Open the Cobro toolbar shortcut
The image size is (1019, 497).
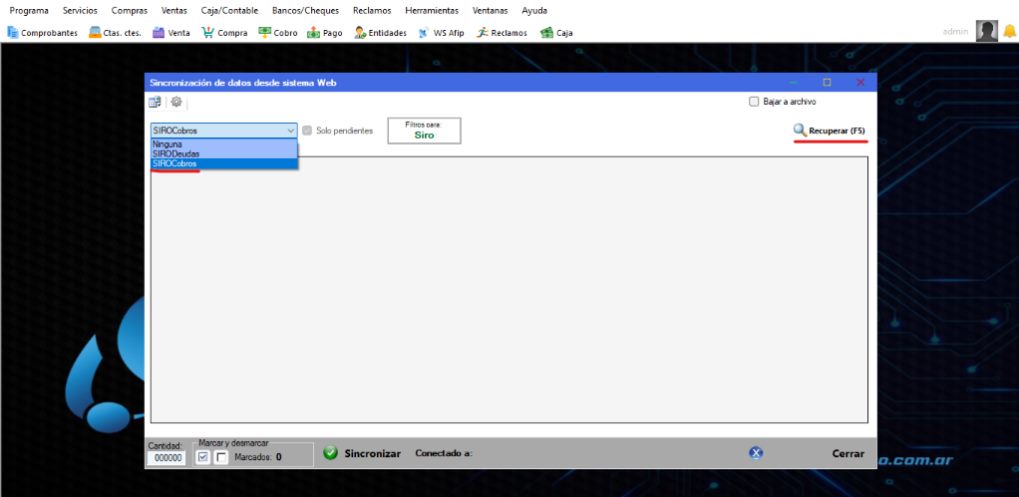[x=278, y=32]
